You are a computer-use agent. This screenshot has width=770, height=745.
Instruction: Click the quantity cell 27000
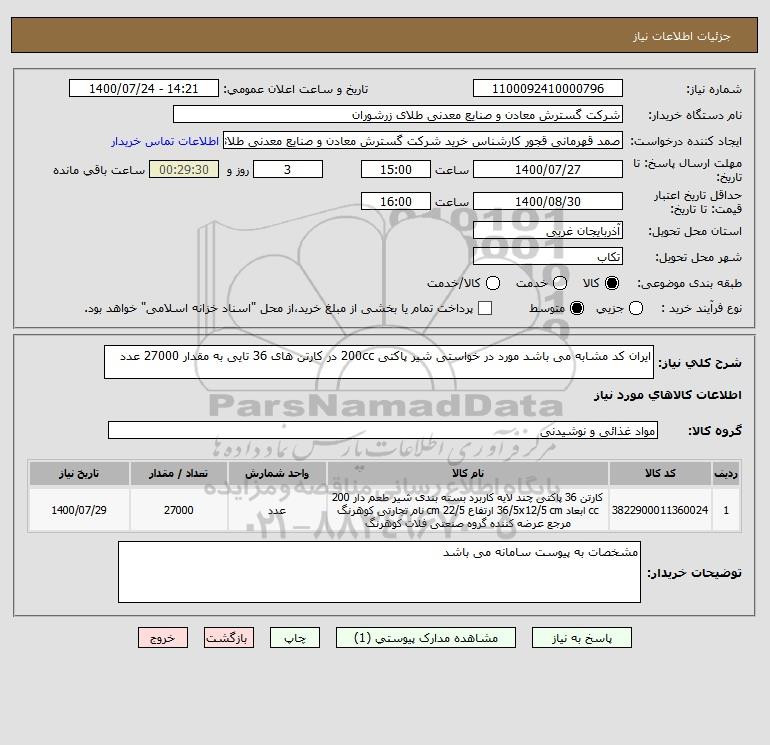[179, 510]
